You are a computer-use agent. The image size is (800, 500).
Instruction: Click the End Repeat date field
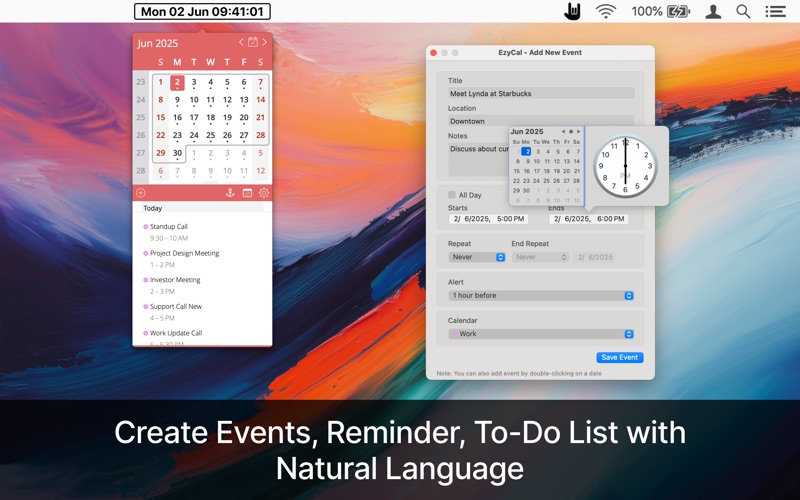tap(595, 257)
